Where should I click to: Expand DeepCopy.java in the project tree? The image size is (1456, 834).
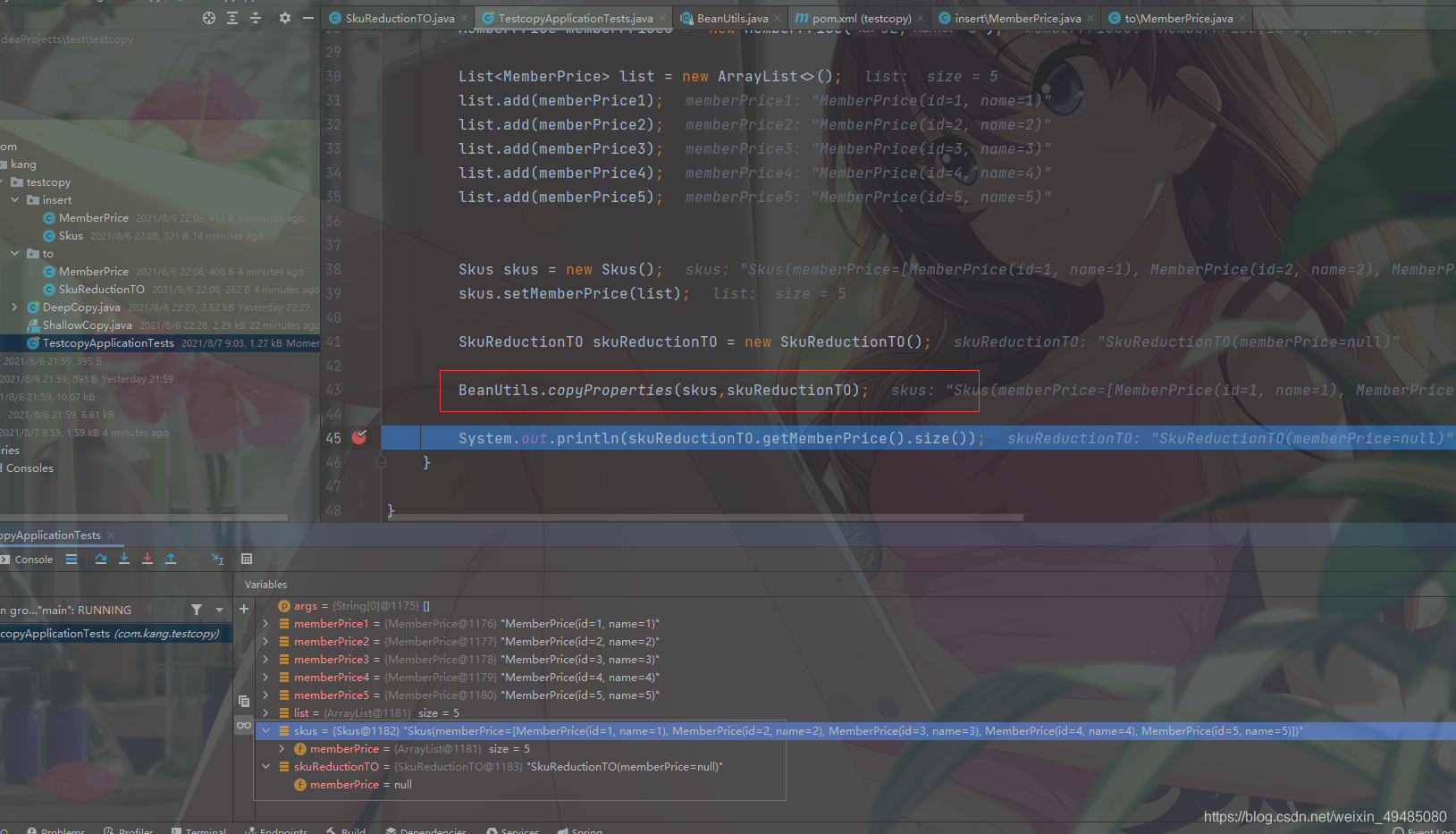tap(14, 307)
